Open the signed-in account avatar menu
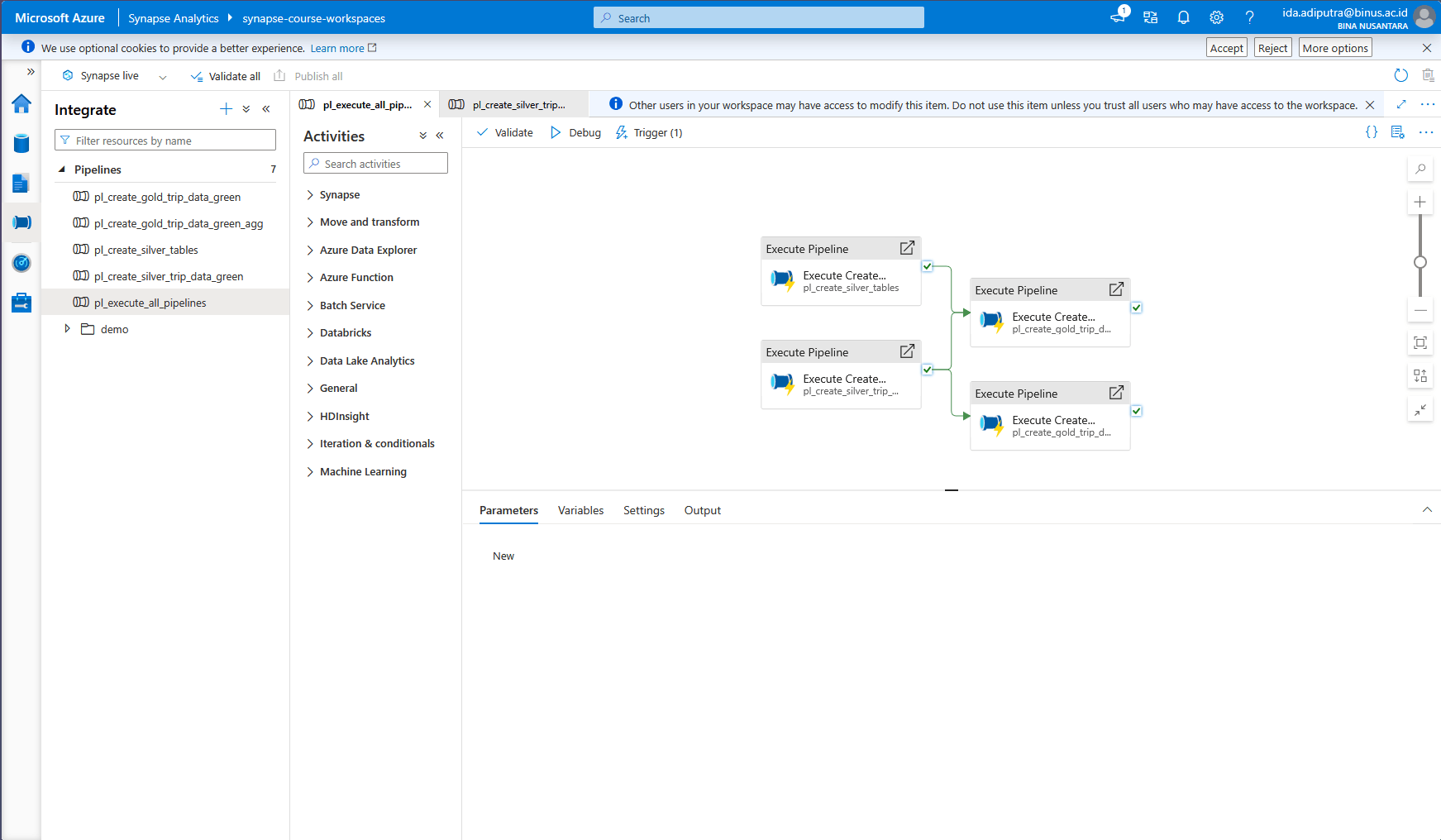This screenshot has width=1441, height=840. pos(1424,17)
